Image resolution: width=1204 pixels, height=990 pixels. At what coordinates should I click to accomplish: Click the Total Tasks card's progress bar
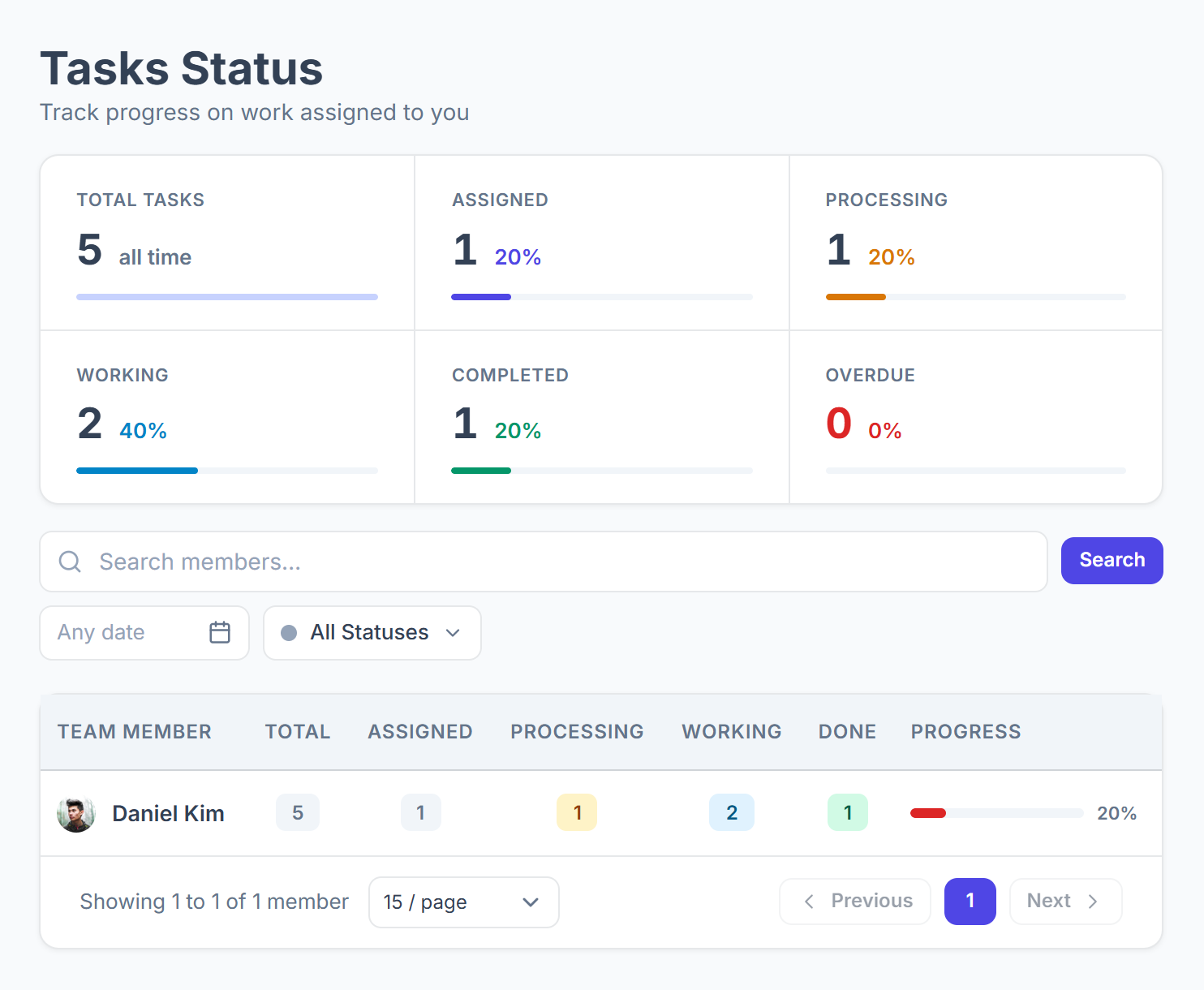click(227, 297)
